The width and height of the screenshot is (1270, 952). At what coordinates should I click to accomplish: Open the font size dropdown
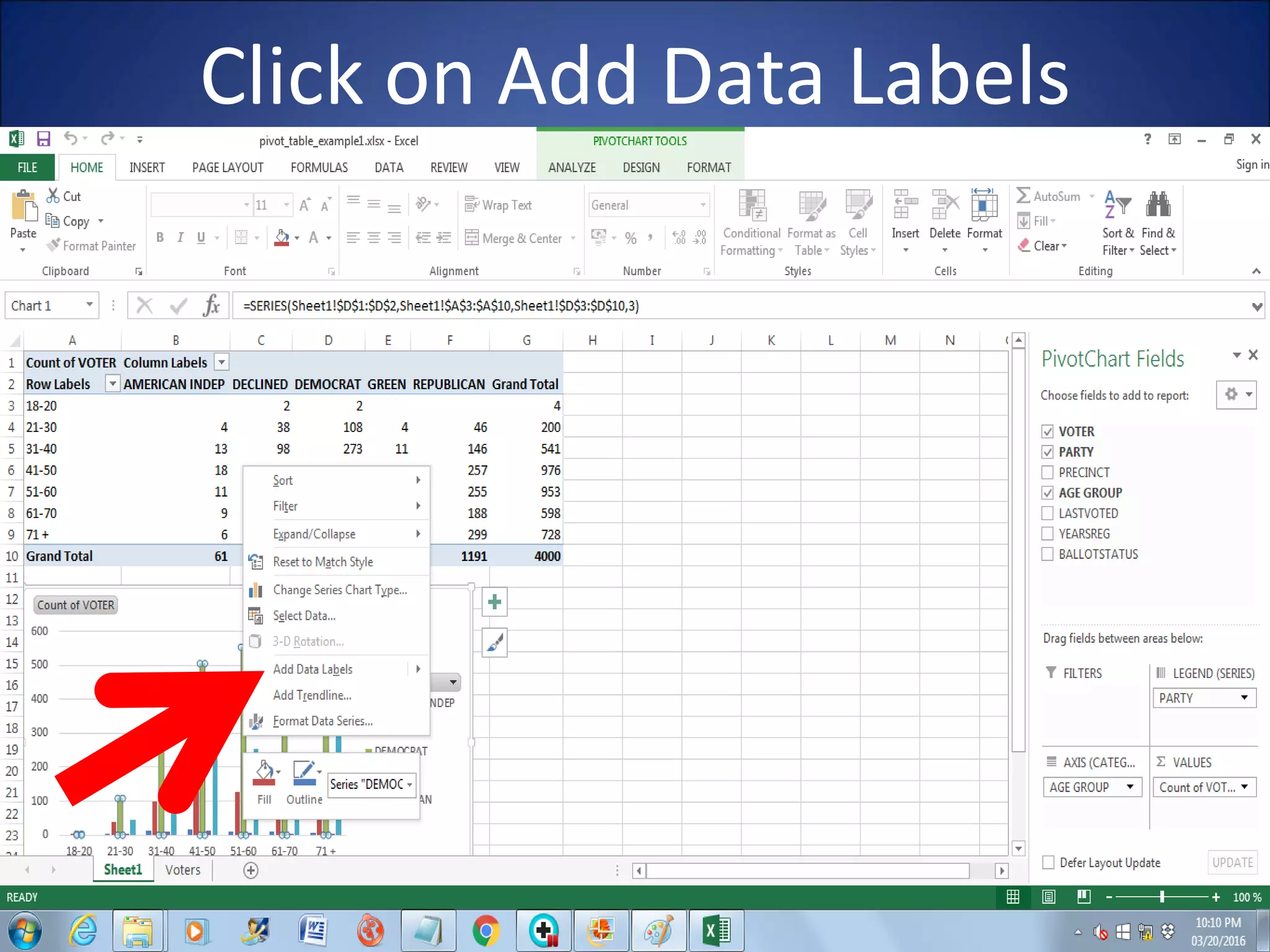pyautogui.click(x=286, y=205)
